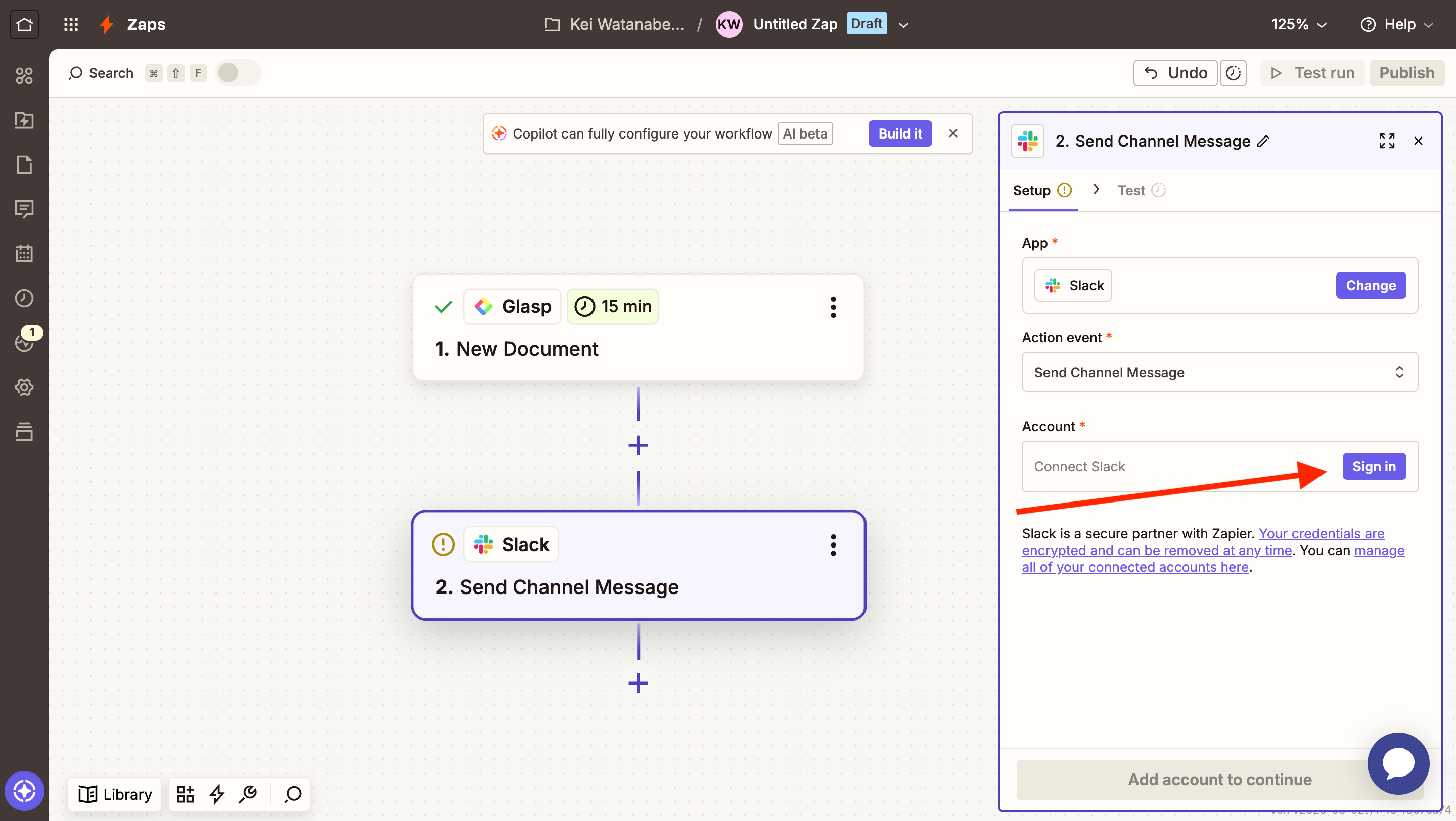Click the expand panel fullscreen icon
This screenshot has height=821, width=1456.
(1386, 141)
